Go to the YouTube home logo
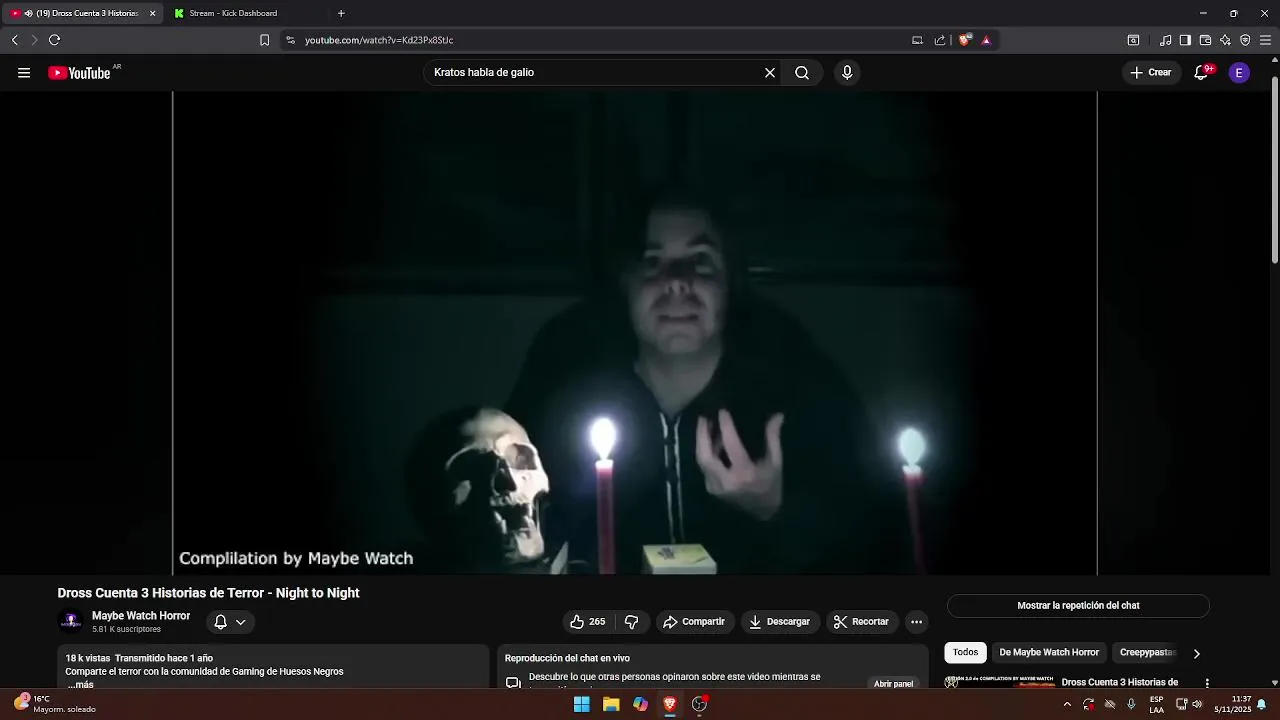This screenshot has height=720, width=1280. click(79, 73)
